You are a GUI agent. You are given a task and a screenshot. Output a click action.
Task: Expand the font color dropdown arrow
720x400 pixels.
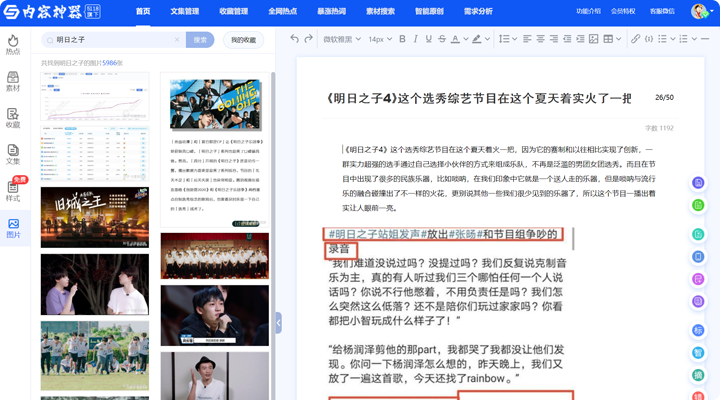[x=465, y=39]
